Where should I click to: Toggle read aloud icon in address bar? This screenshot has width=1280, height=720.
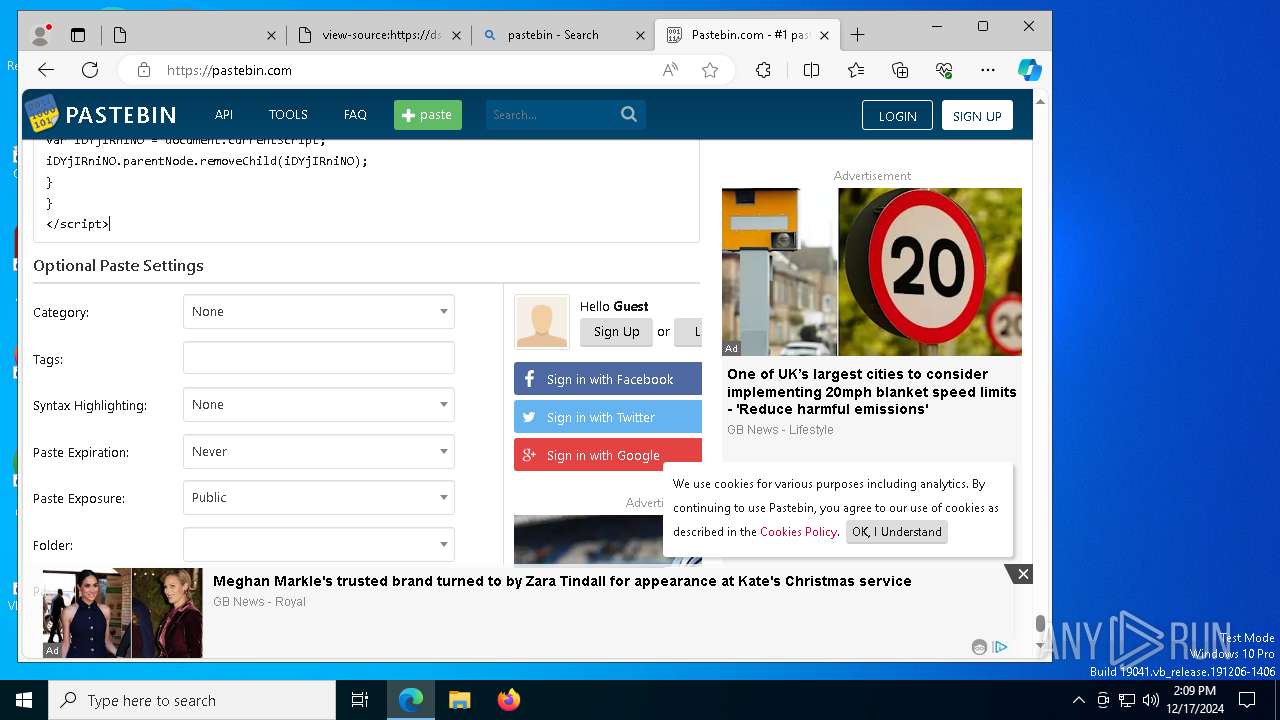coord(670,70)
